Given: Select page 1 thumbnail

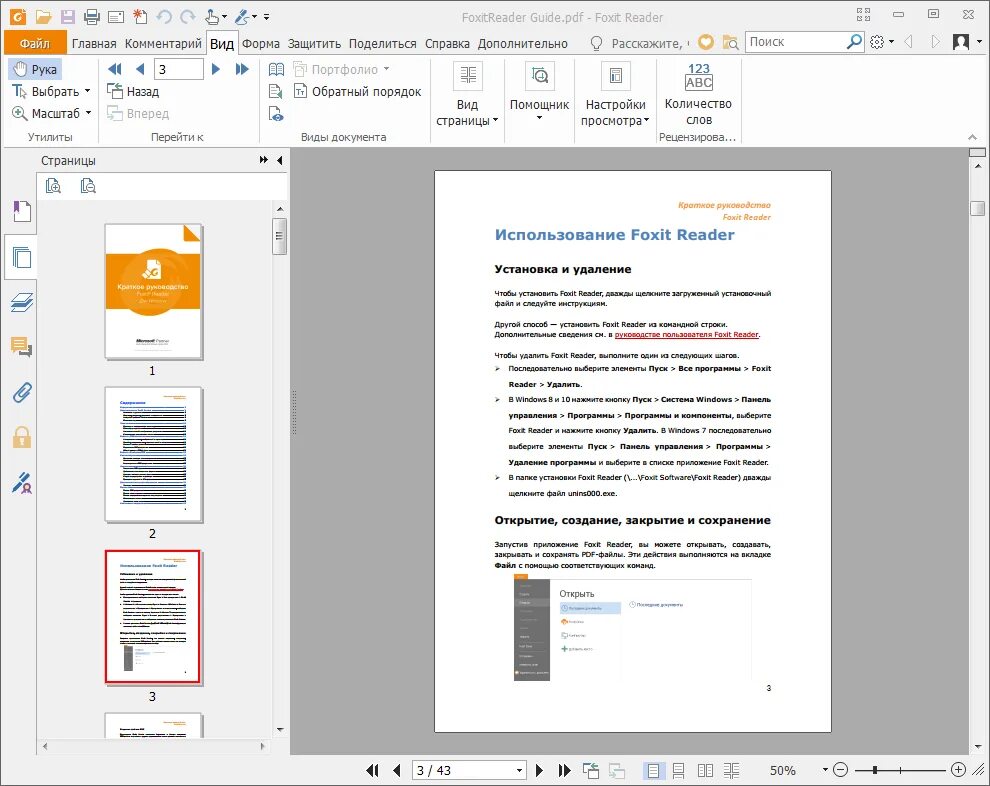Looking at the screenshot, I should click(x=153, y=292).
